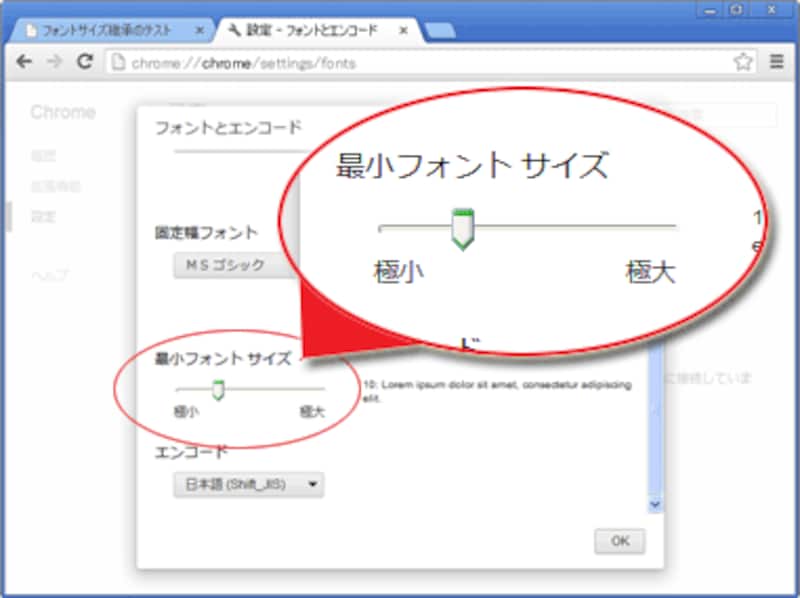Maximize the browser window
800x598 pixels.
737,10
